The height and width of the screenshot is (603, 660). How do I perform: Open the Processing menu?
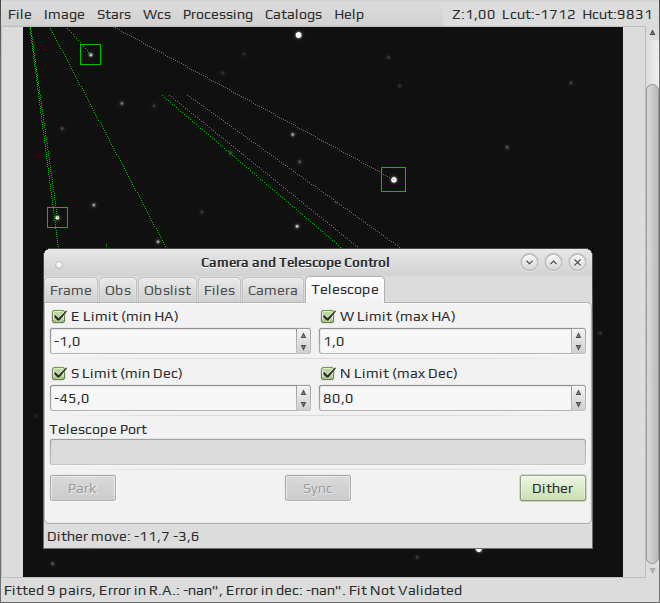pos(218,14)
